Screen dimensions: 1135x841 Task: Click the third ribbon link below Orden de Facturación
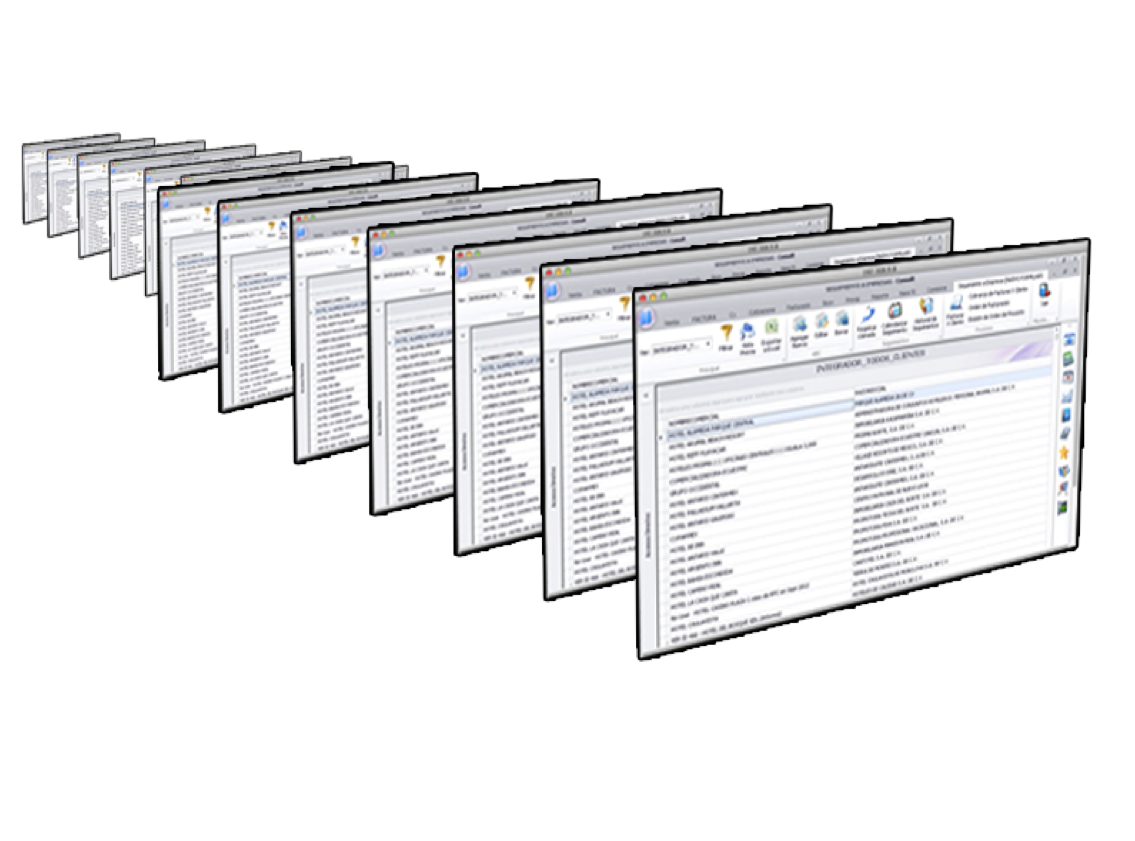click(997, 316)
